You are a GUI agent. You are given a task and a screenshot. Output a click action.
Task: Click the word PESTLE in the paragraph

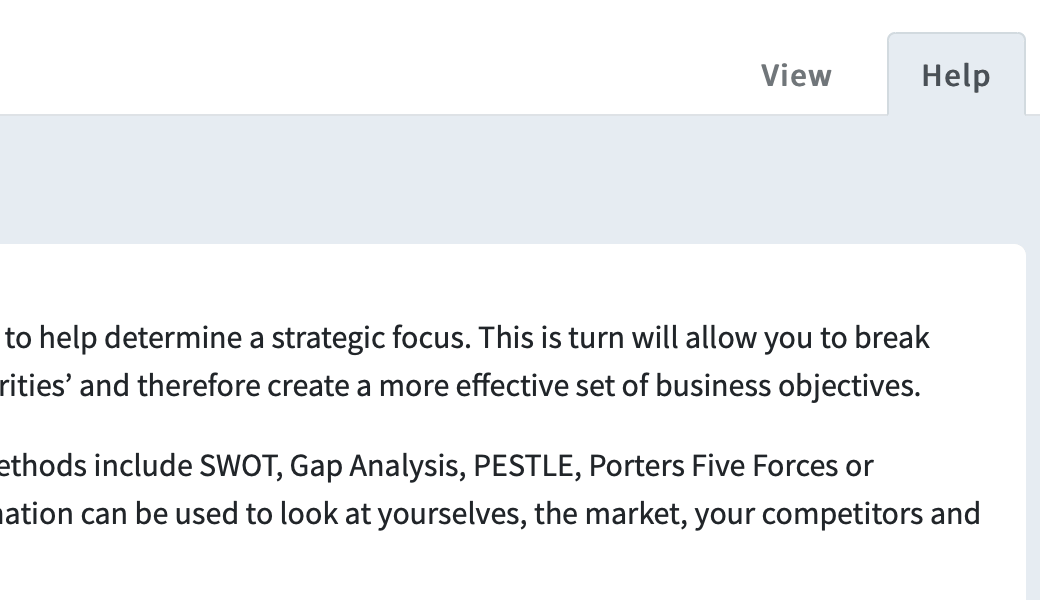(x=523, y=465)
